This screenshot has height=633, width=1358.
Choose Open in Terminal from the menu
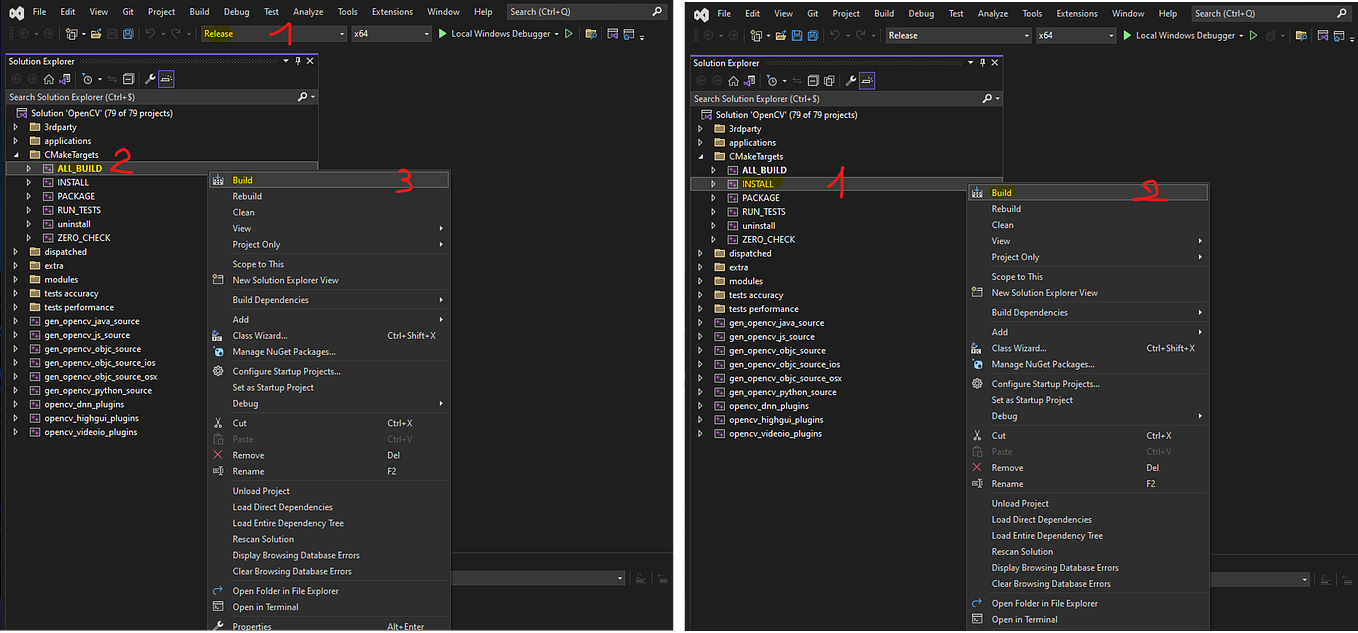pyautogui.click(x=265, y=607)
